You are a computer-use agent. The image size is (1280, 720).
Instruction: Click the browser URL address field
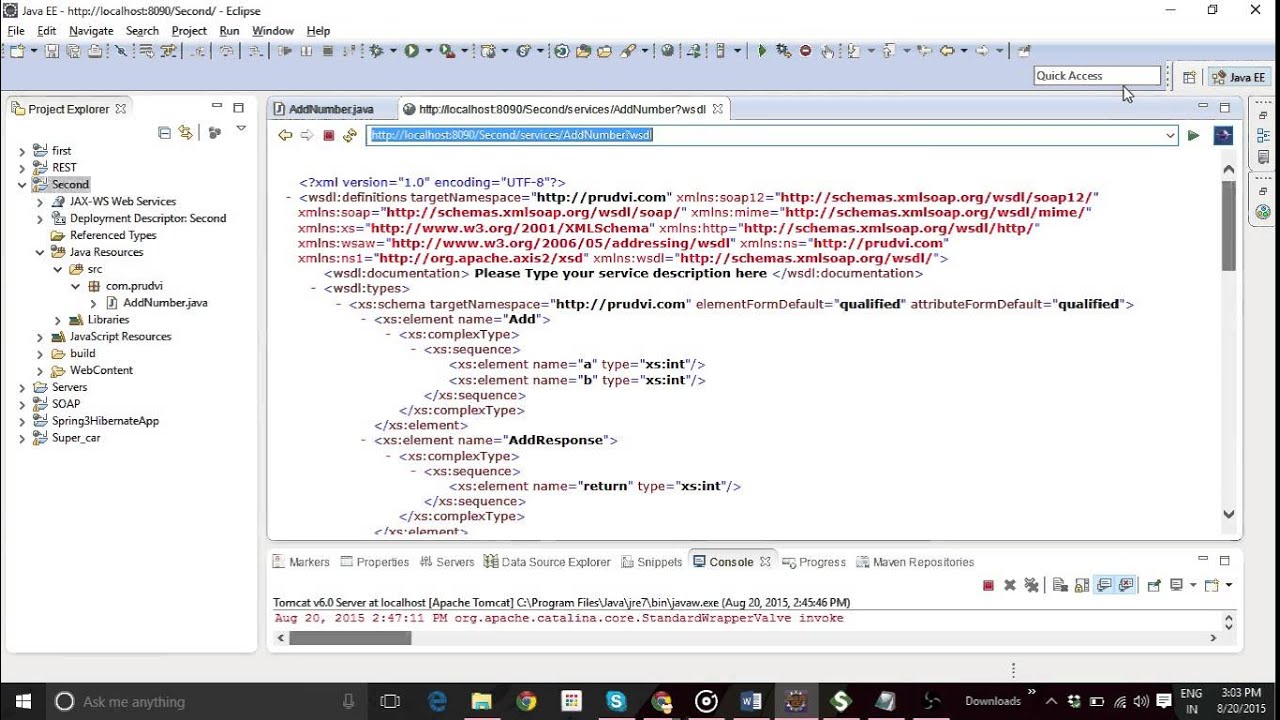pyautogui.click(x=765, y=135)
